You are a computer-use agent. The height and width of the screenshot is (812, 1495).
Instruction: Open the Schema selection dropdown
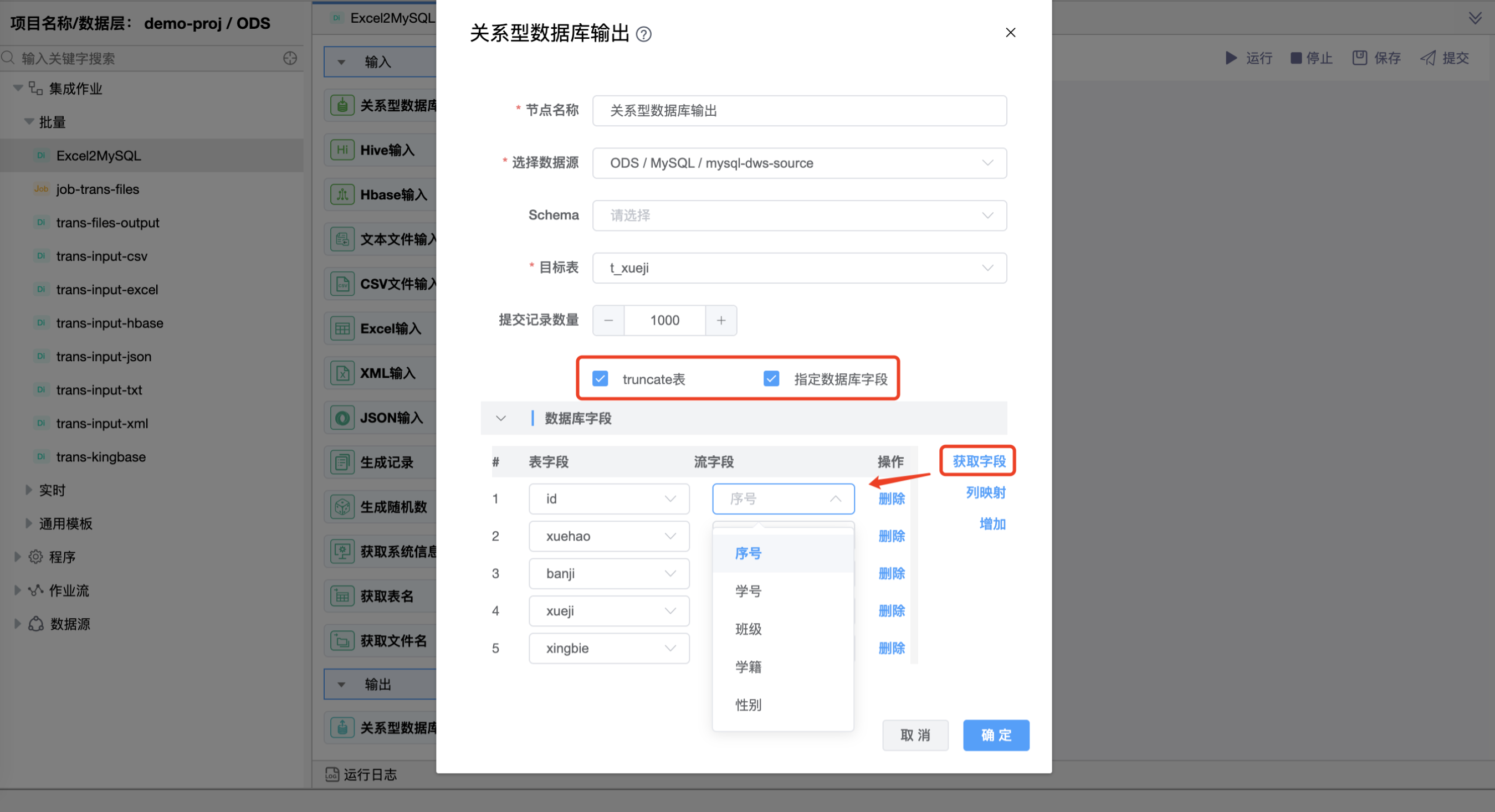click(x=798, y=215)
